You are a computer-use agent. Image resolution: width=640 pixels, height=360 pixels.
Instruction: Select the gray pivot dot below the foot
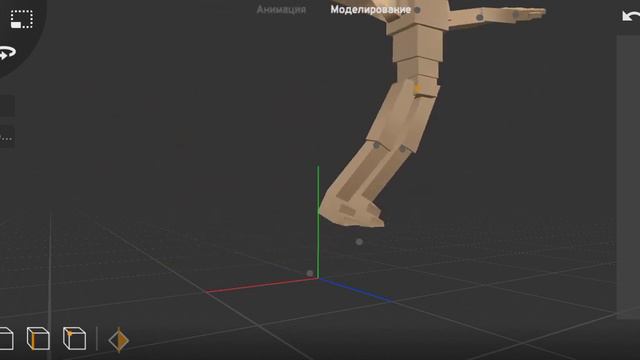click(359, 242)
